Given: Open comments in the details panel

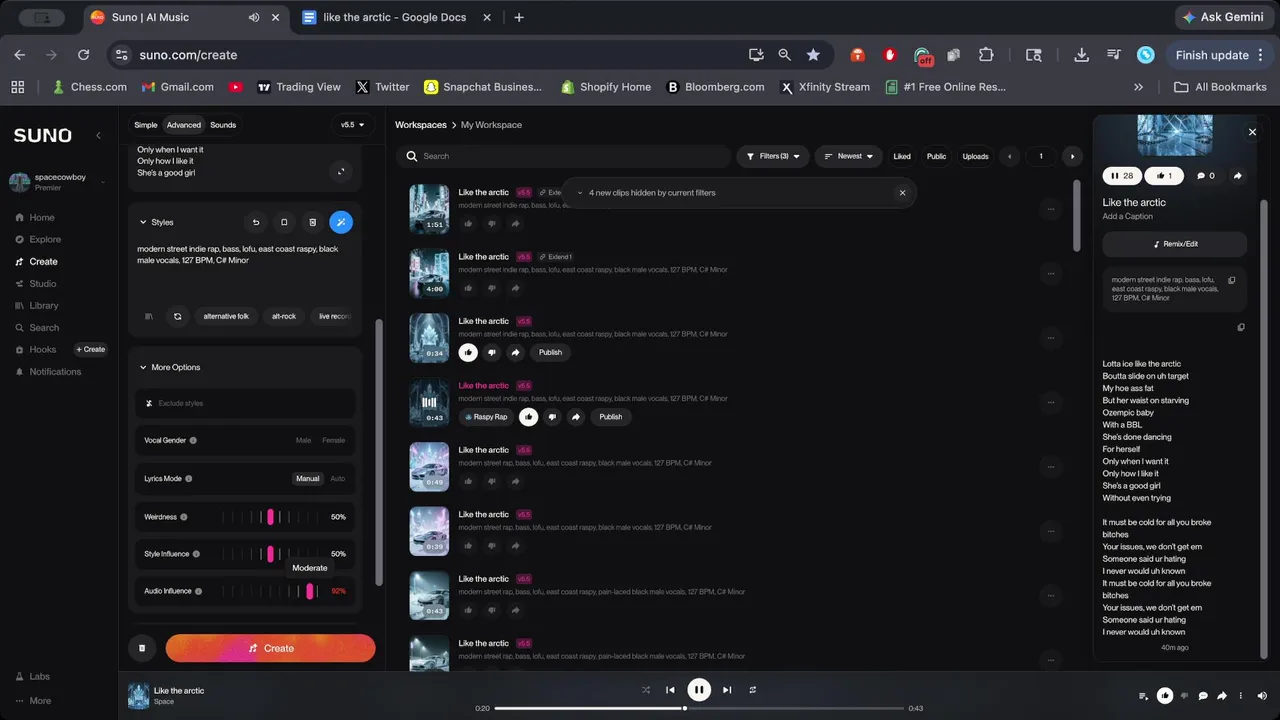Looking at the screenshot, I should (1205, 176).
